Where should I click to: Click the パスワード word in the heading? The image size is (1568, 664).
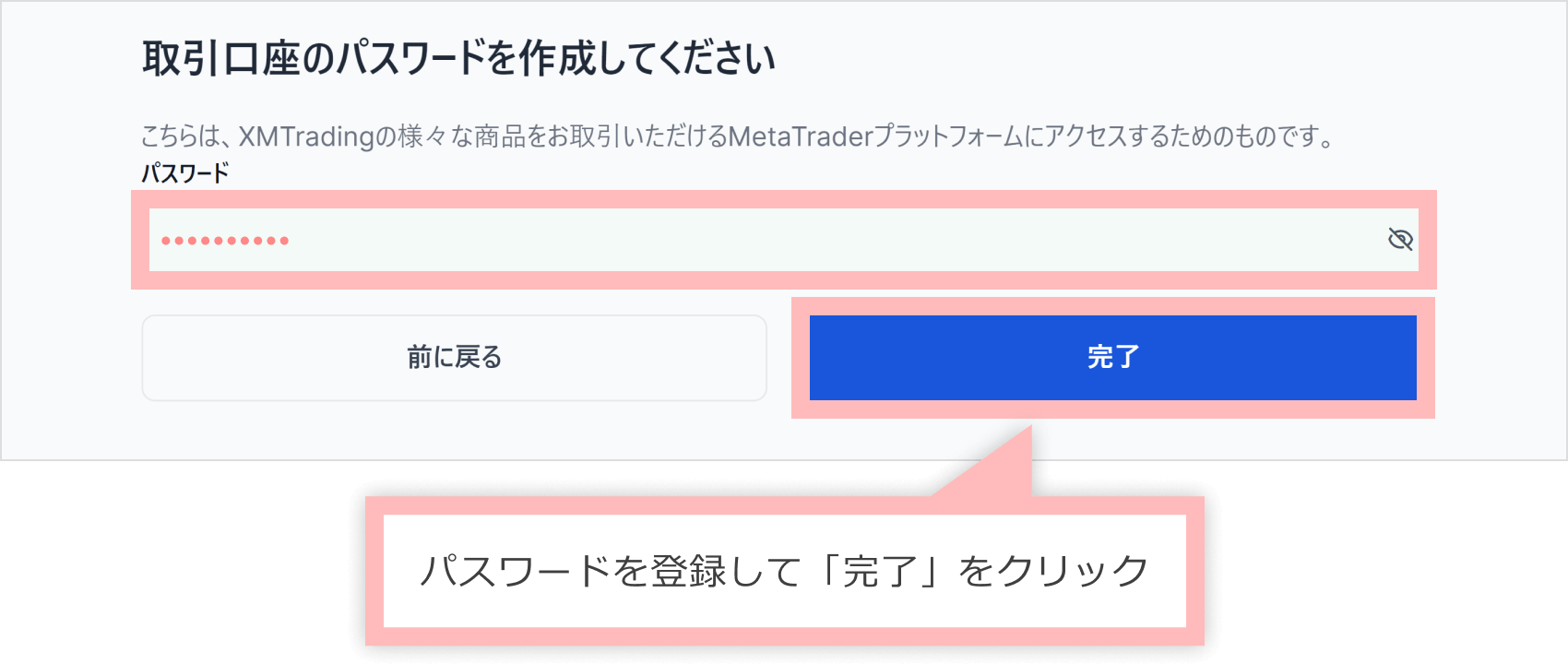pyautogui.click(x=409, y=59)
